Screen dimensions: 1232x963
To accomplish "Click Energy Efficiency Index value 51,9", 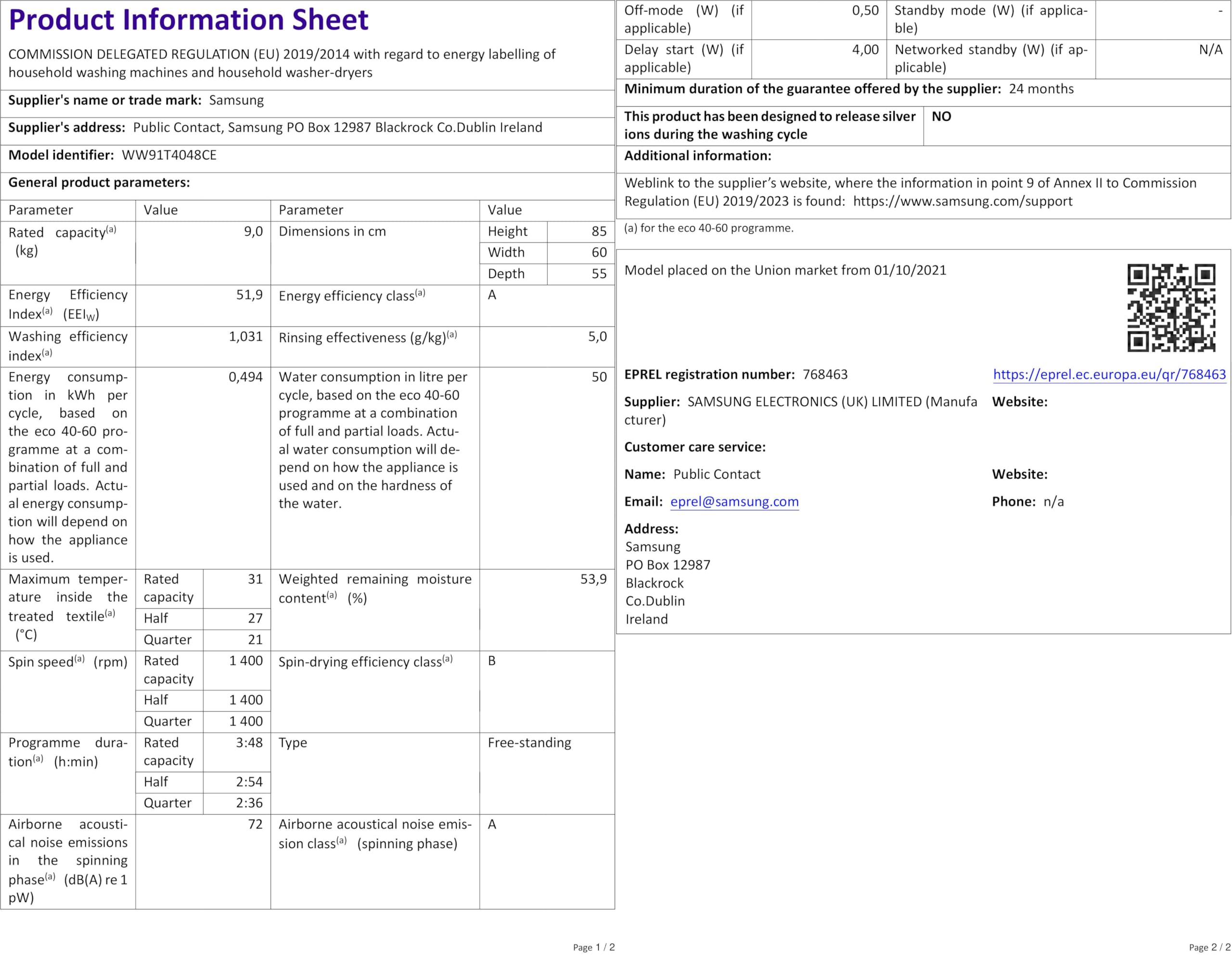I will tap(249, 295).
